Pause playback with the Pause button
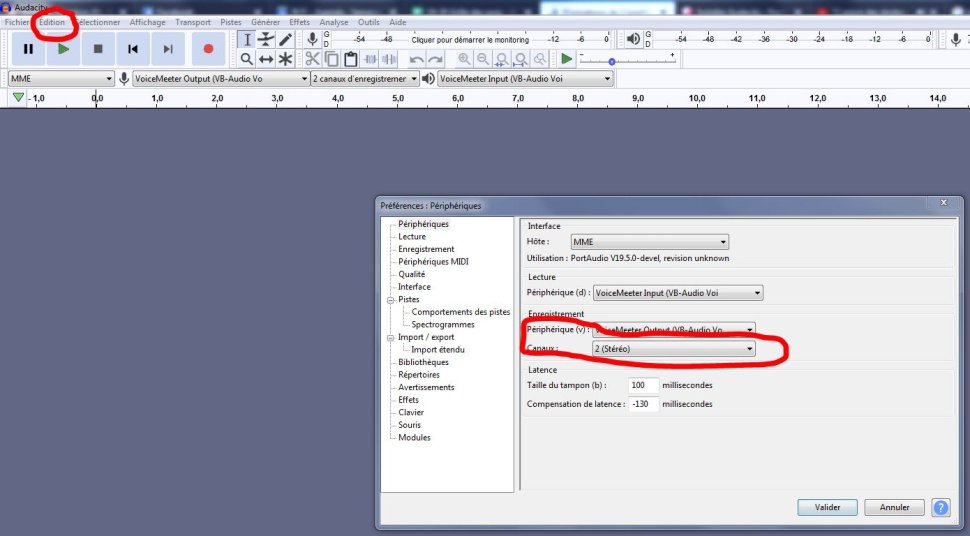Screen dimensions: 970x536 (x=28, y=49)
